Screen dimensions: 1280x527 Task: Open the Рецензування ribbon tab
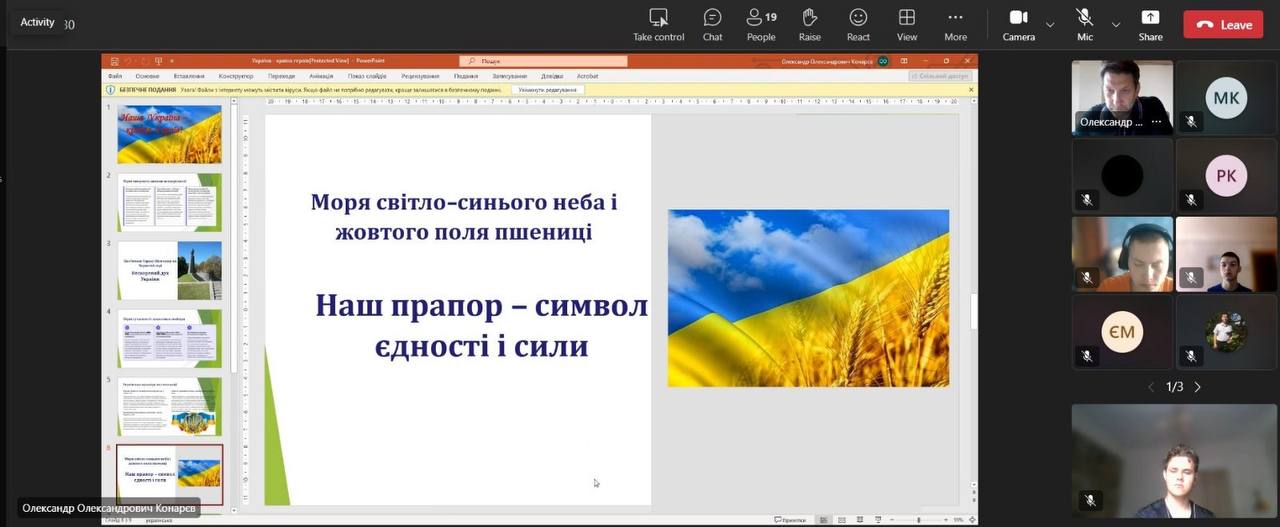pyautogui.click(x=420, y=76)
